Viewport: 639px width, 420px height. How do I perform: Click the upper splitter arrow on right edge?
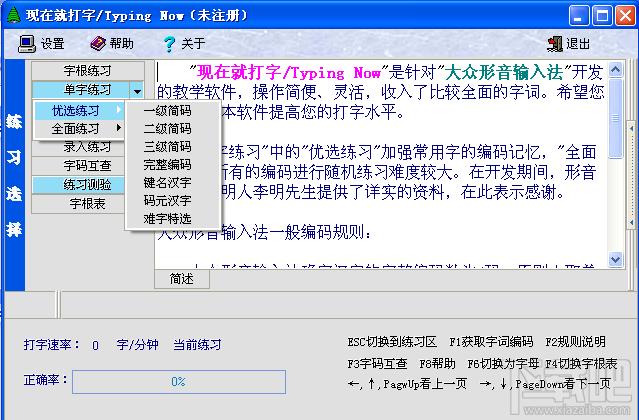[632, 129]
